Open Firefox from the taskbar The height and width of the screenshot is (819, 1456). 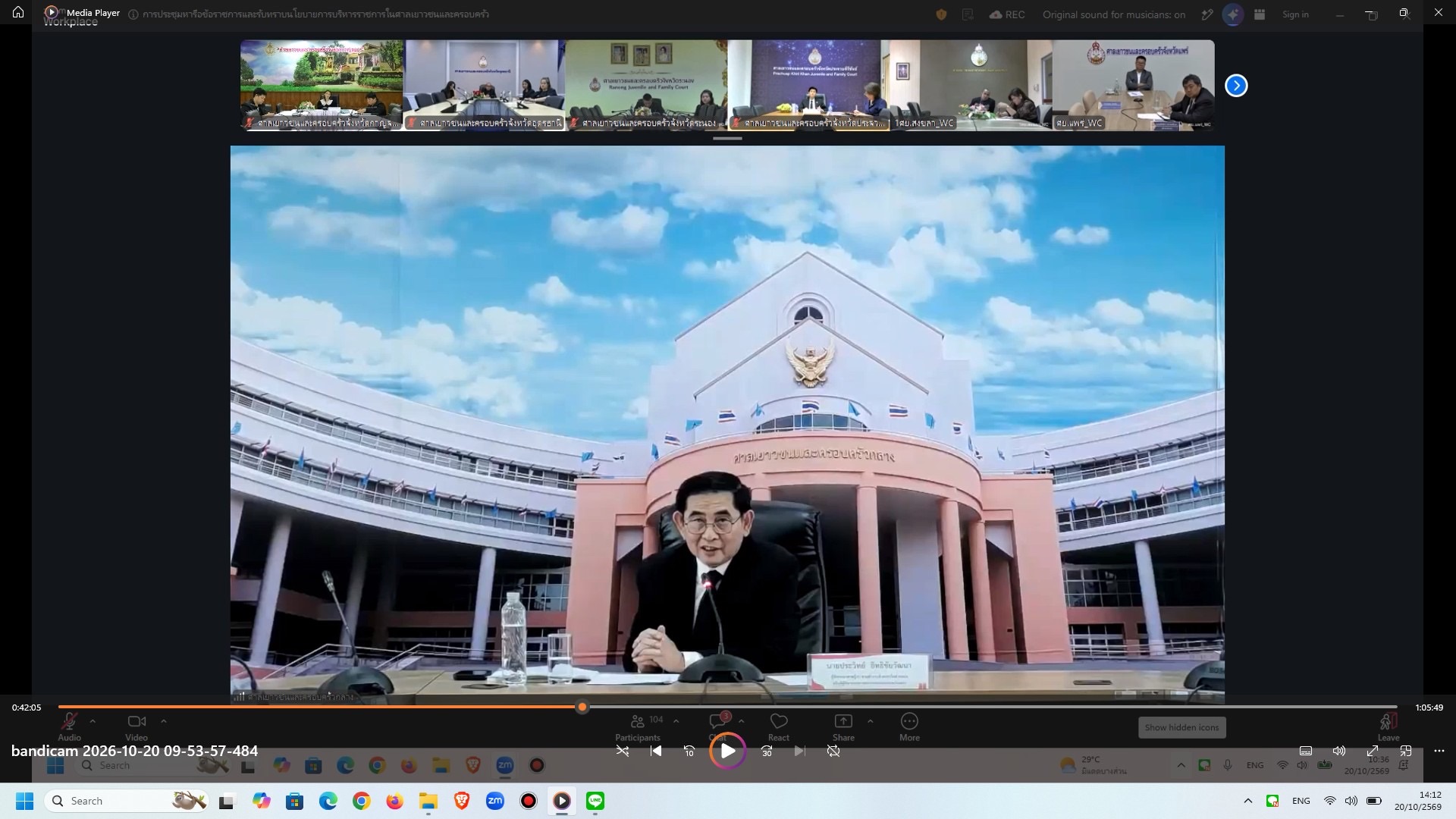[395, 801]
